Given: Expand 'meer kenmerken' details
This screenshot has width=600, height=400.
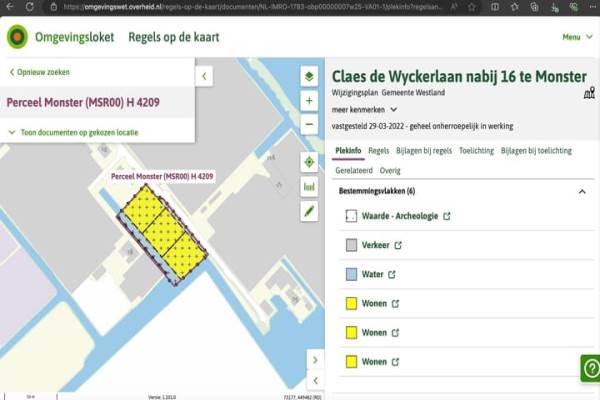Looking at the screenshot, I should (x=365, y=110).
